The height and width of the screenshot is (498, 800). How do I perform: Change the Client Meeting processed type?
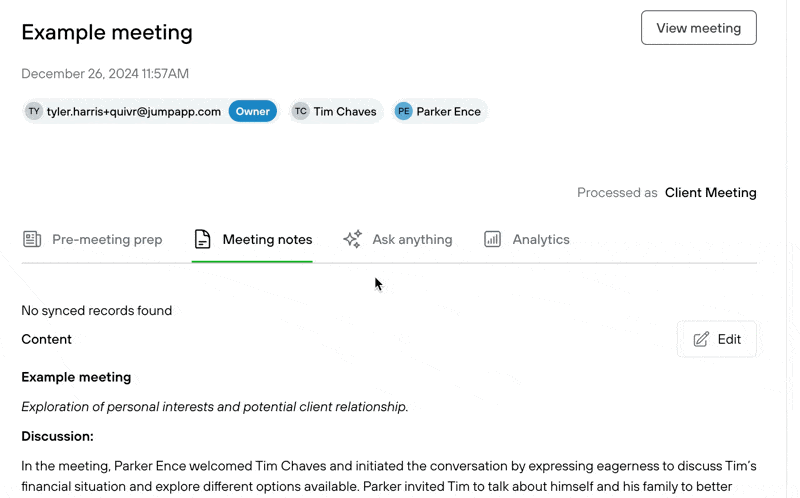click(710, 192)
